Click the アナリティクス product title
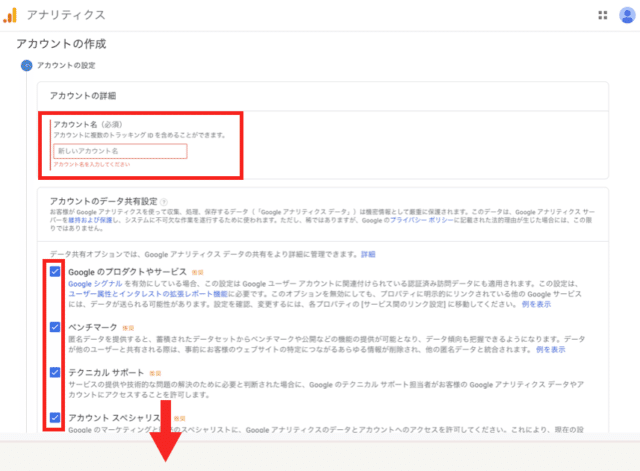Screen dimensions: 640x471 tap(66, 15)
